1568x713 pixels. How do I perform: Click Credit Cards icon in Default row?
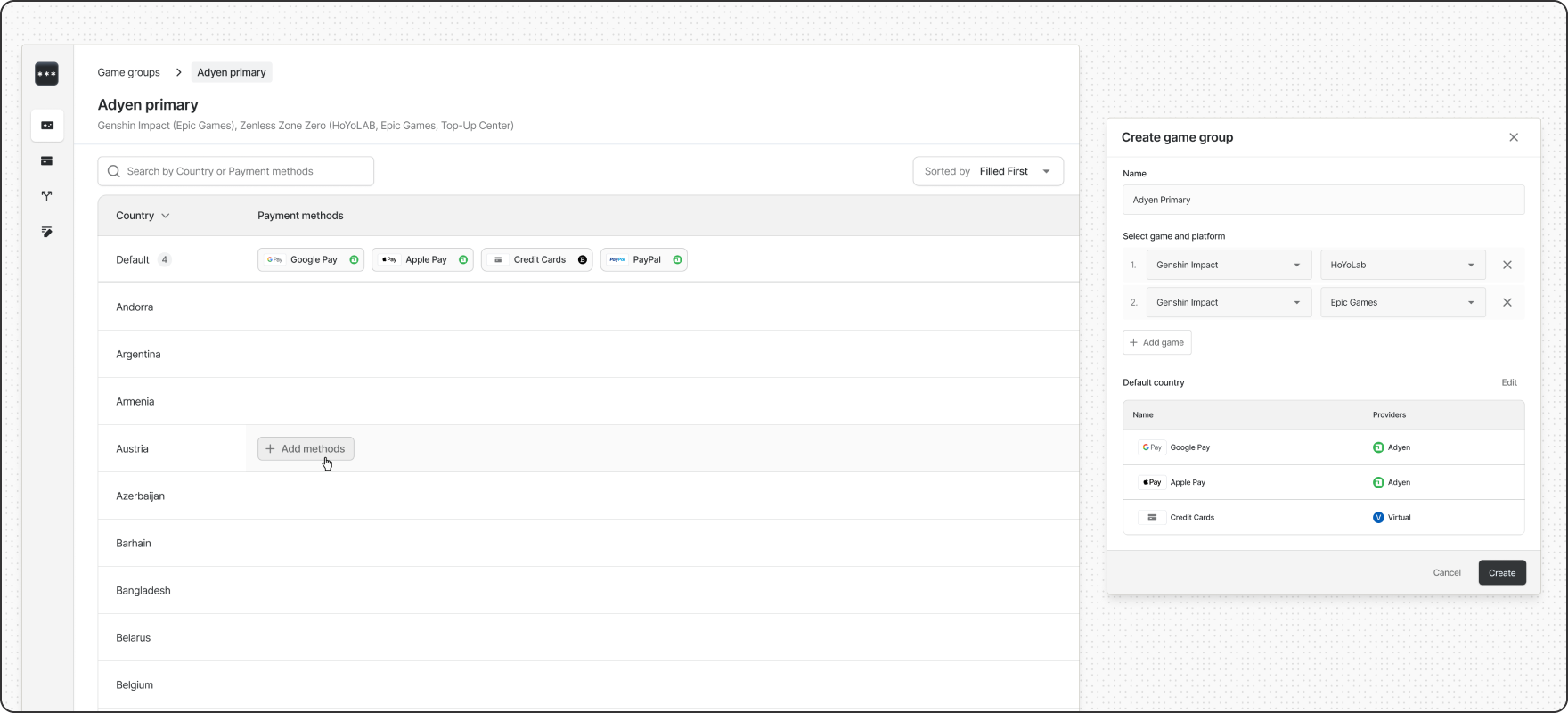click(498, 259)
